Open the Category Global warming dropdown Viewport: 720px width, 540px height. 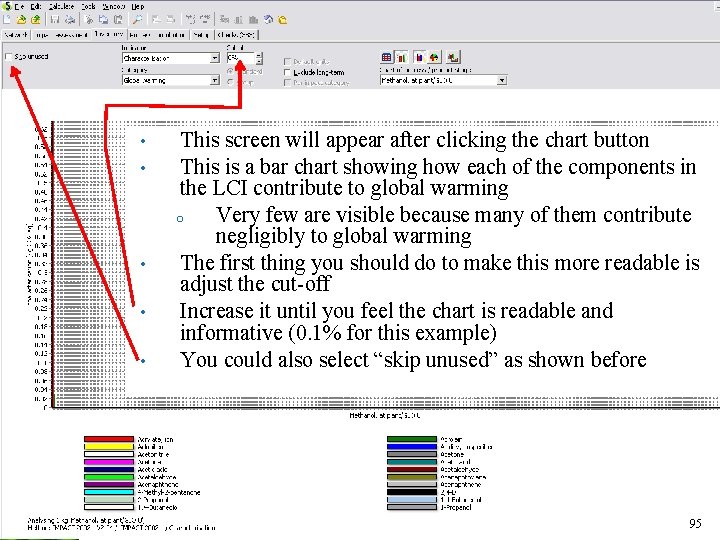click(171, 80)
